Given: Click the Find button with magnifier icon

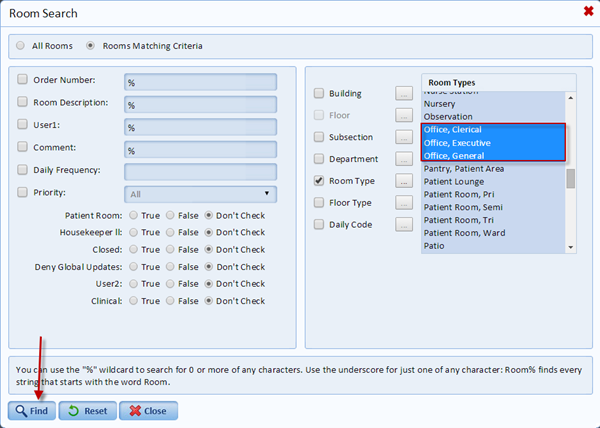Looking at the screenshot, I should 31,411.
